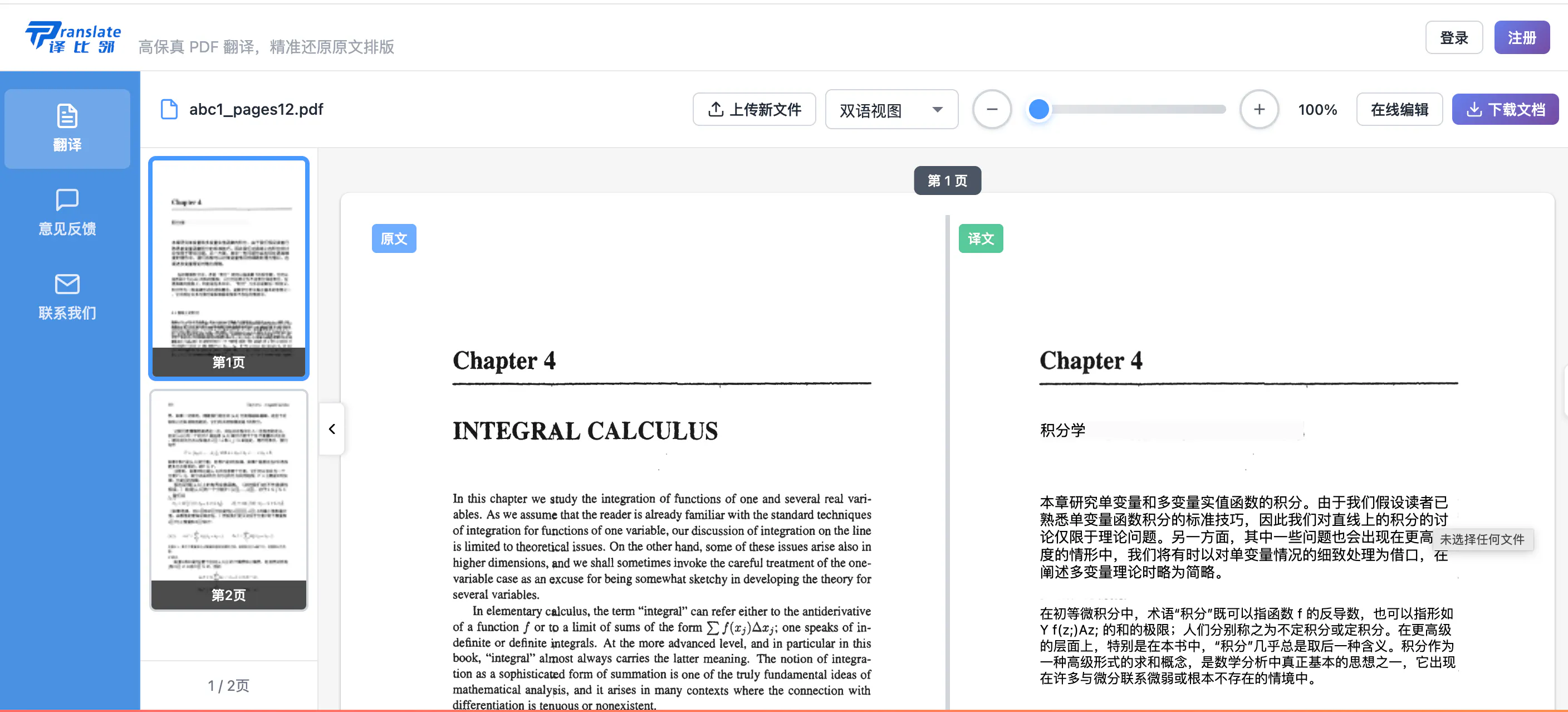Image resolution: width=1568 pixels, height=712 pixels.
Task: Collapse the thumbnail panel with the chevron
Action: point(332,429)
